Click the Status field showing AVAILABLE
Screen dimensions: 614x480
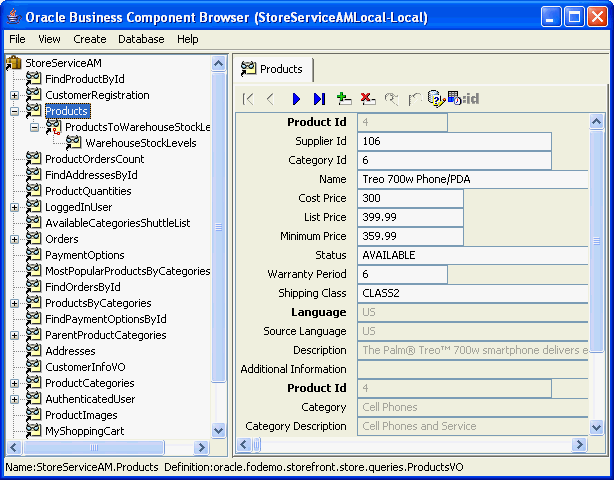coord(473,255)
